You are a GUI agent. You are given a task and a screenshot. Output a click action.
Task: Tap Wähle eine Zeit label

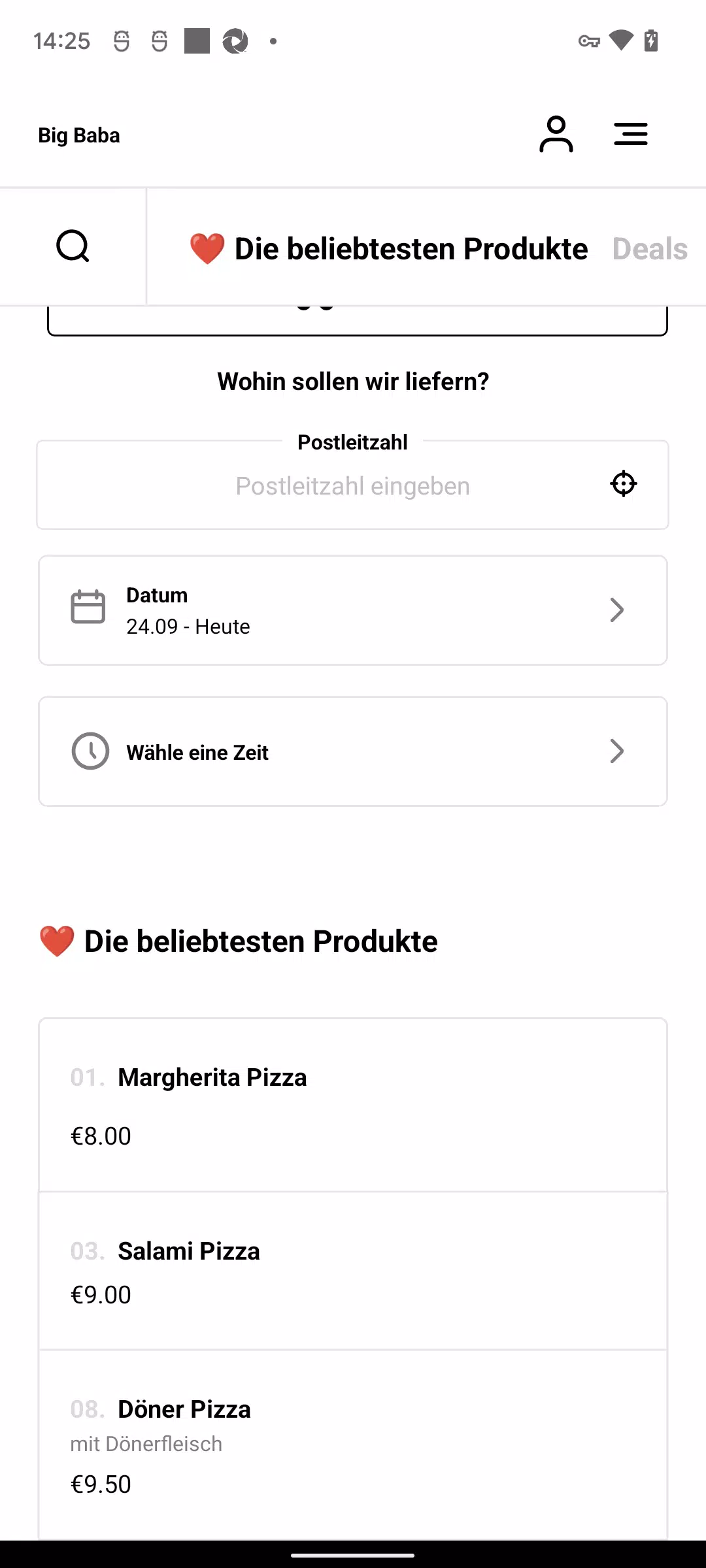point(197,753)
